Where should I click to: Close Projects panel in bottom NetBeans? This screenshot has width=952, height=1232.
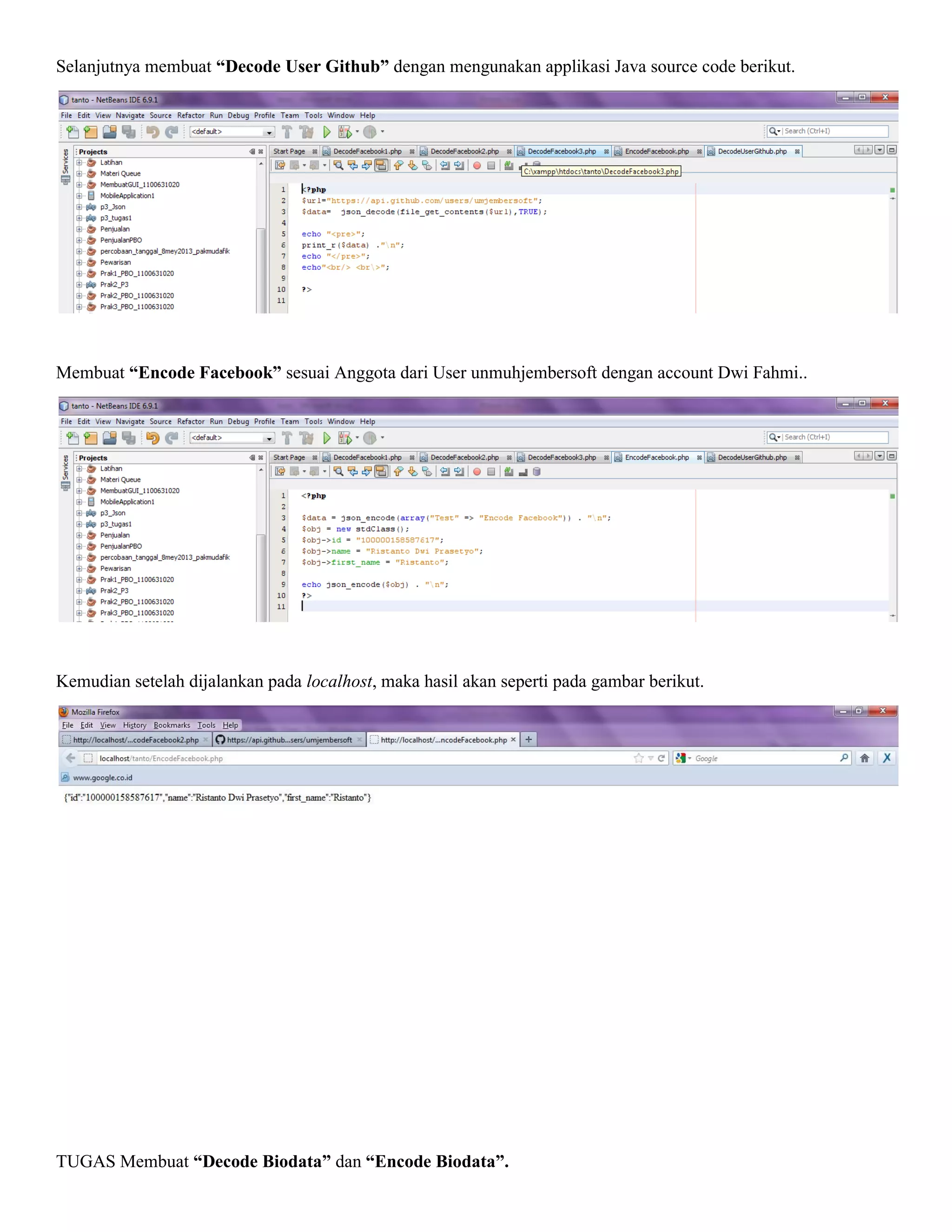click(x=261, y=457)
